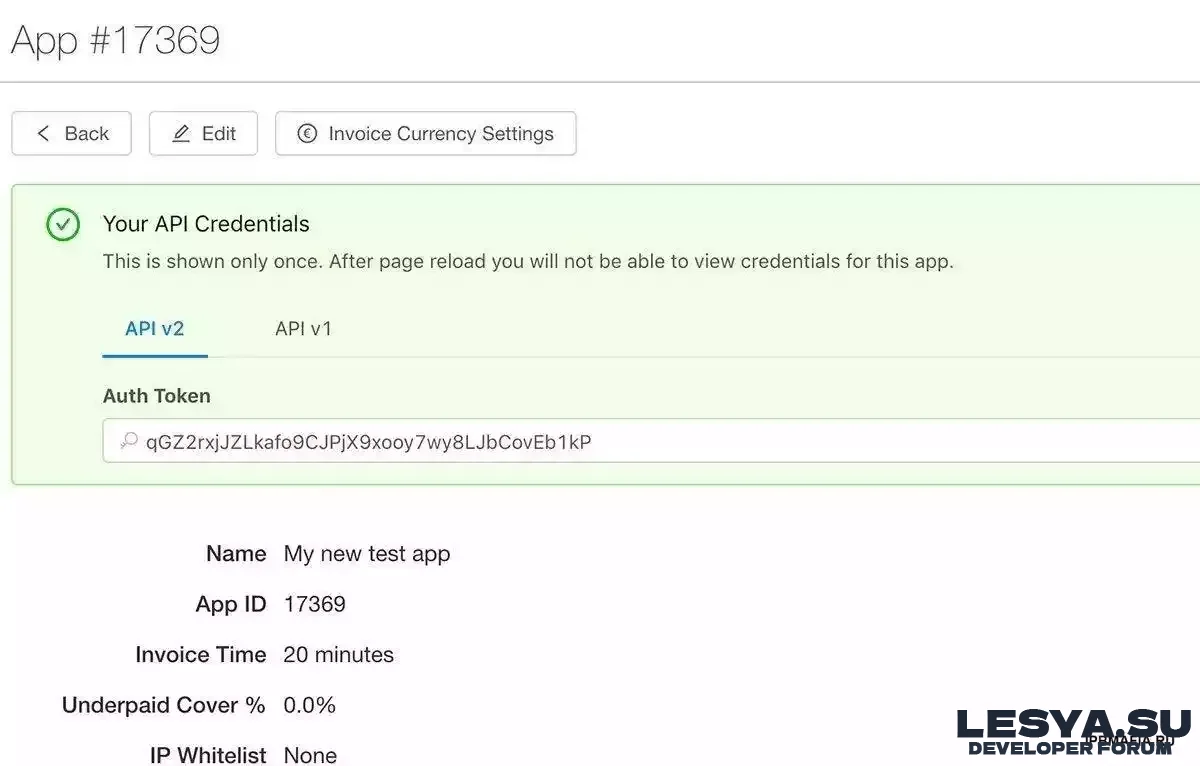Click the 0.0% underpaid cover value
1200x766 pixels.
[309, 705]
